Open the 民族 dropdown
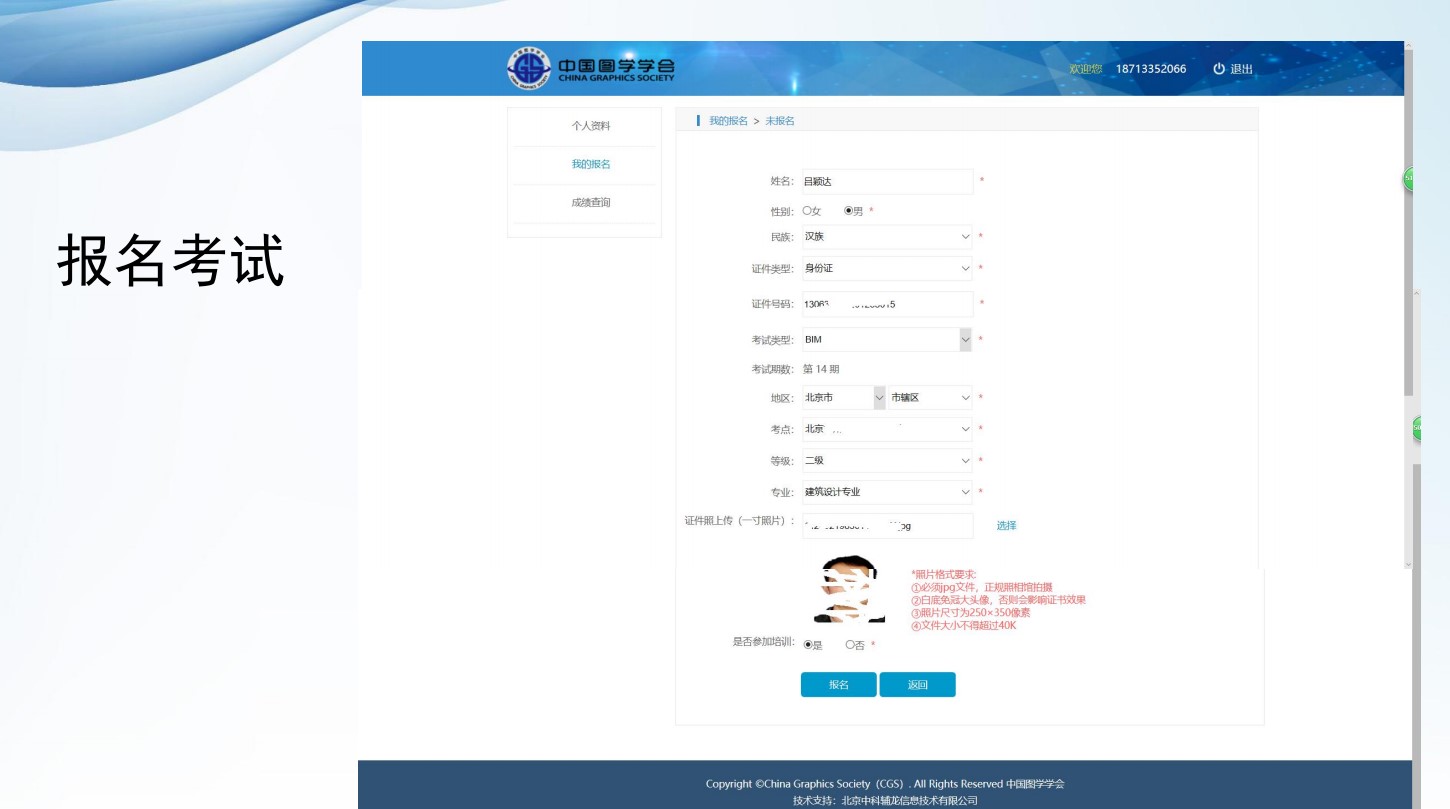Viewport: 1450px width, 809px height. 886,237
